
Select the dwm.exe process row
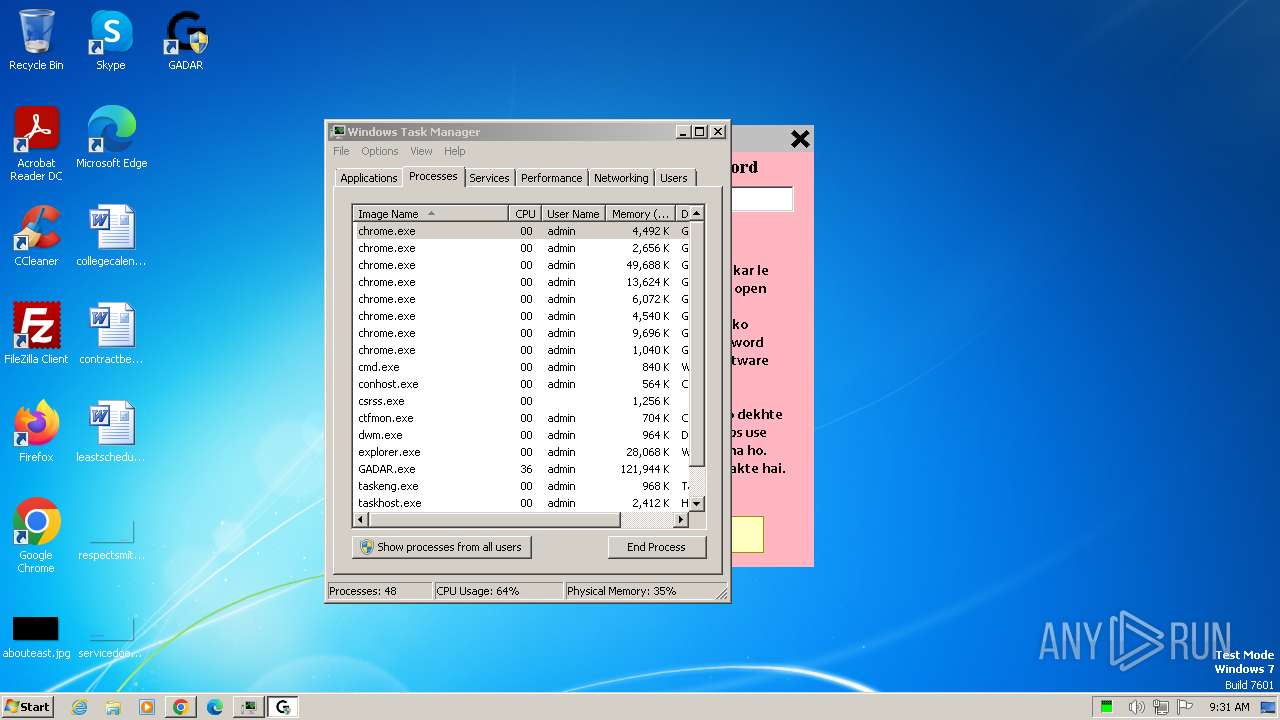pos(521,435)
